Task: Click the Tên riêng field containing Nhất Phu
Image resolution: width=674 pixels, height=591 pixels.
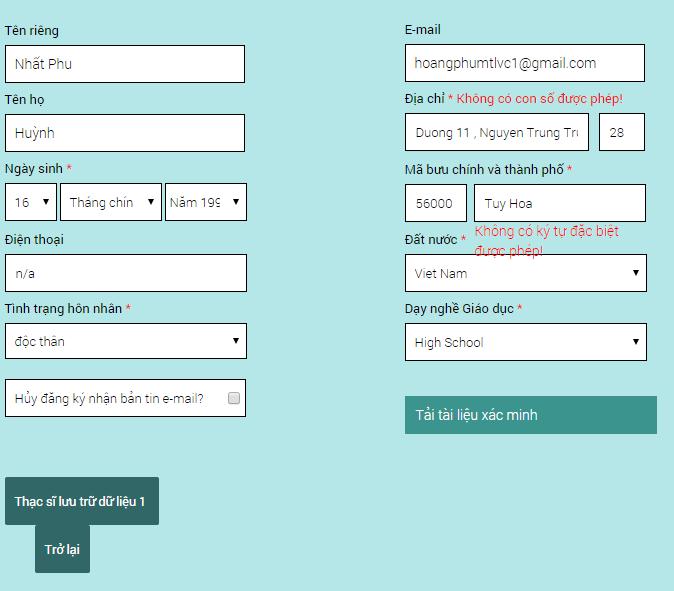Action: click(x=125, y=64)
